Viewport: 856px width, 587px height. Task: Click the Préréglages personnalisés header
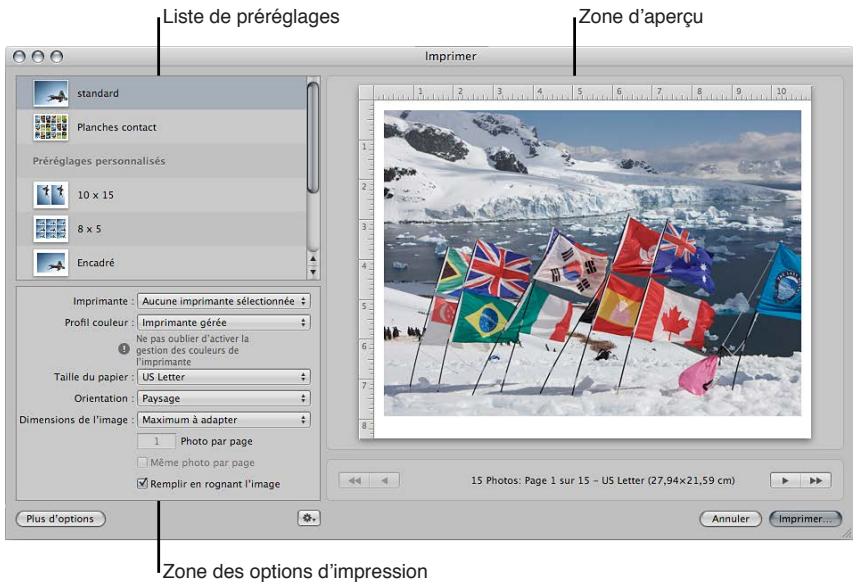(99, 161)
